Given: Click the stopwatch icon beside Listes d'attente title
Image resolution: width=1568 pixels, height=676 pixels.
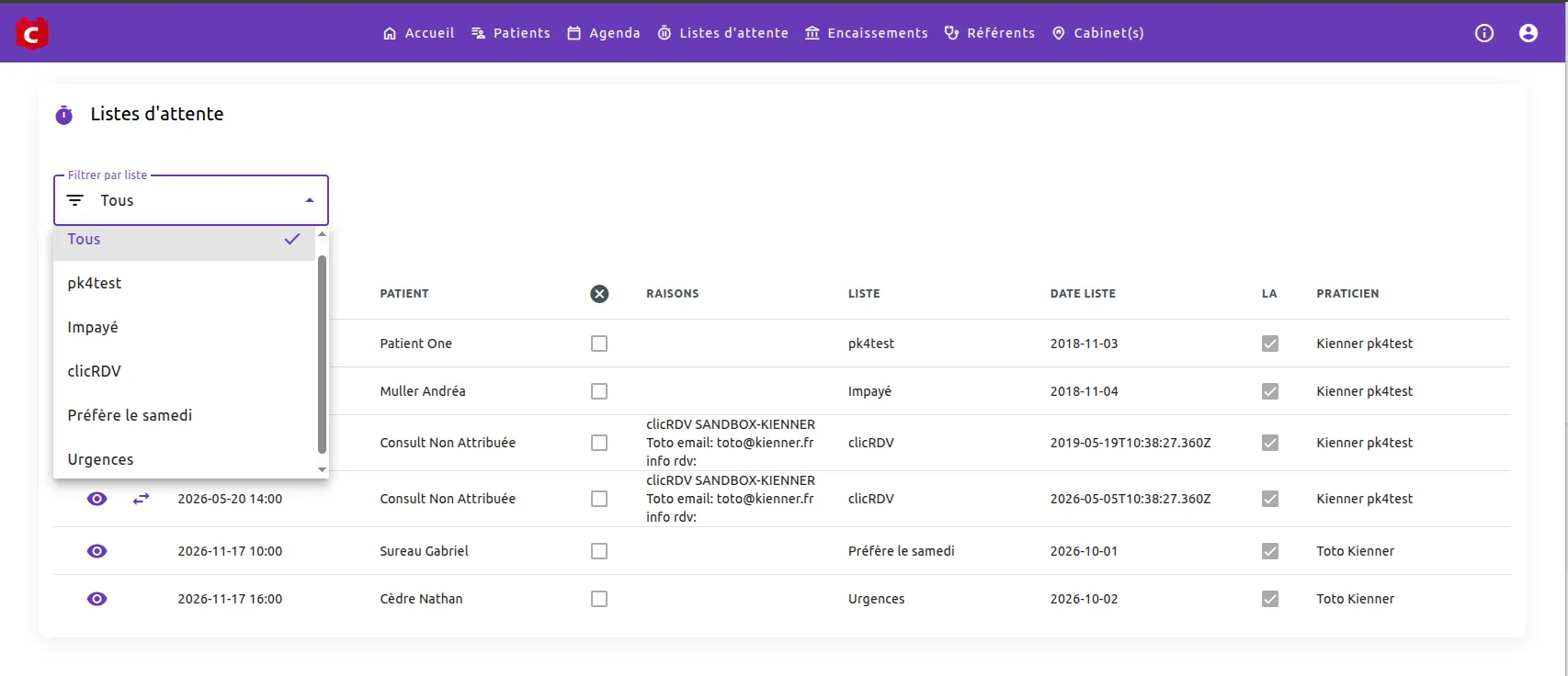Looking at the screenshot, I should click(64, 115).
